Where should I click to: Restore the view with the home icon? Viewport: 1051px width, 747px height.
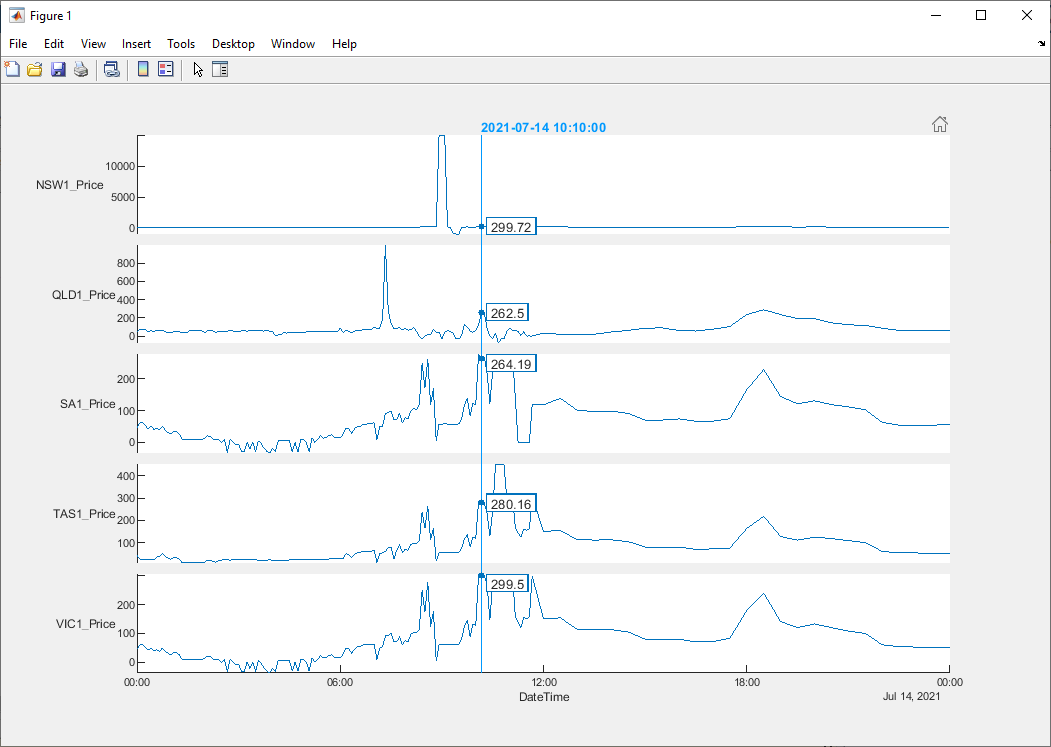(940, 124)
